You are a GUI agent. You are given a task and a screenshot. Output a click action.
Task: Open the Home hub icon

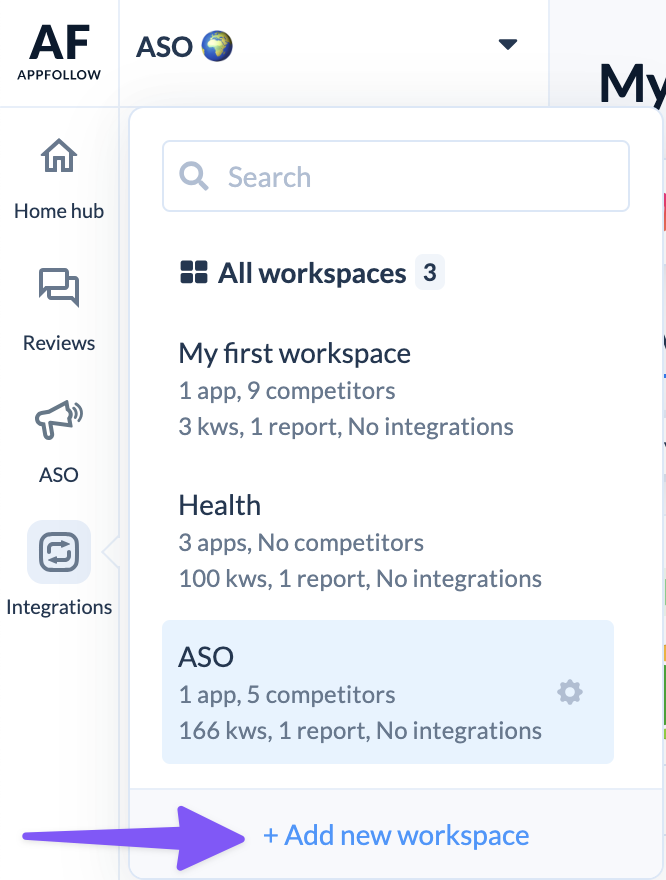pos(59,155)
